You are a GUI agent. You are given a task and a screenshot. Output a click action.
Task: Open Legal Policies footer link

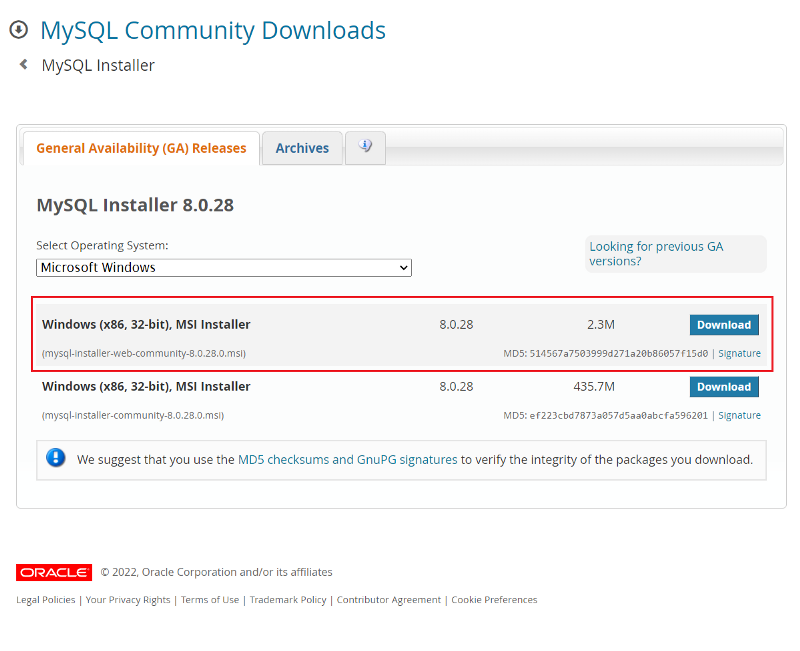click(x=45, y=599)
